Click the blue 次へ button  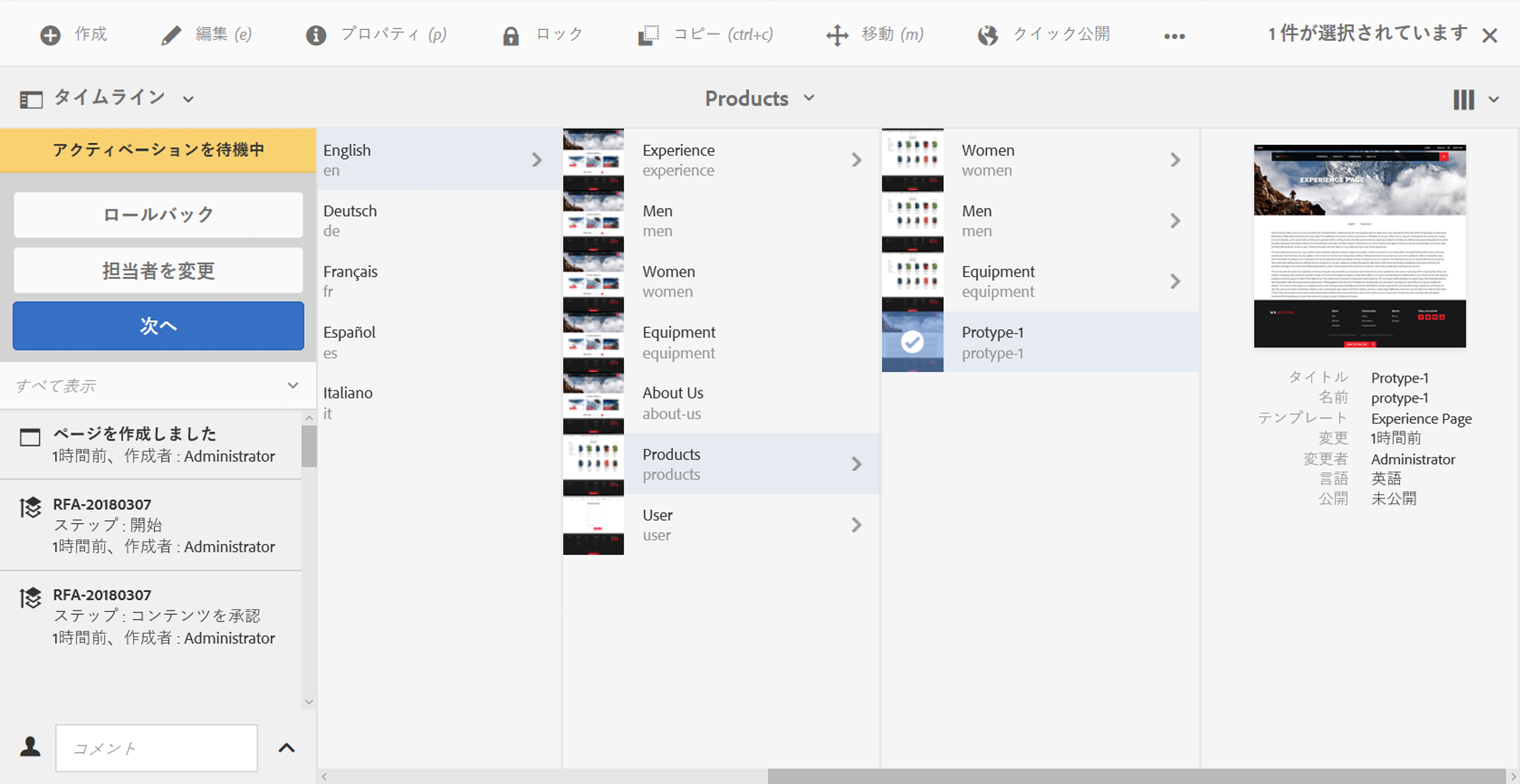coord(159,326)
